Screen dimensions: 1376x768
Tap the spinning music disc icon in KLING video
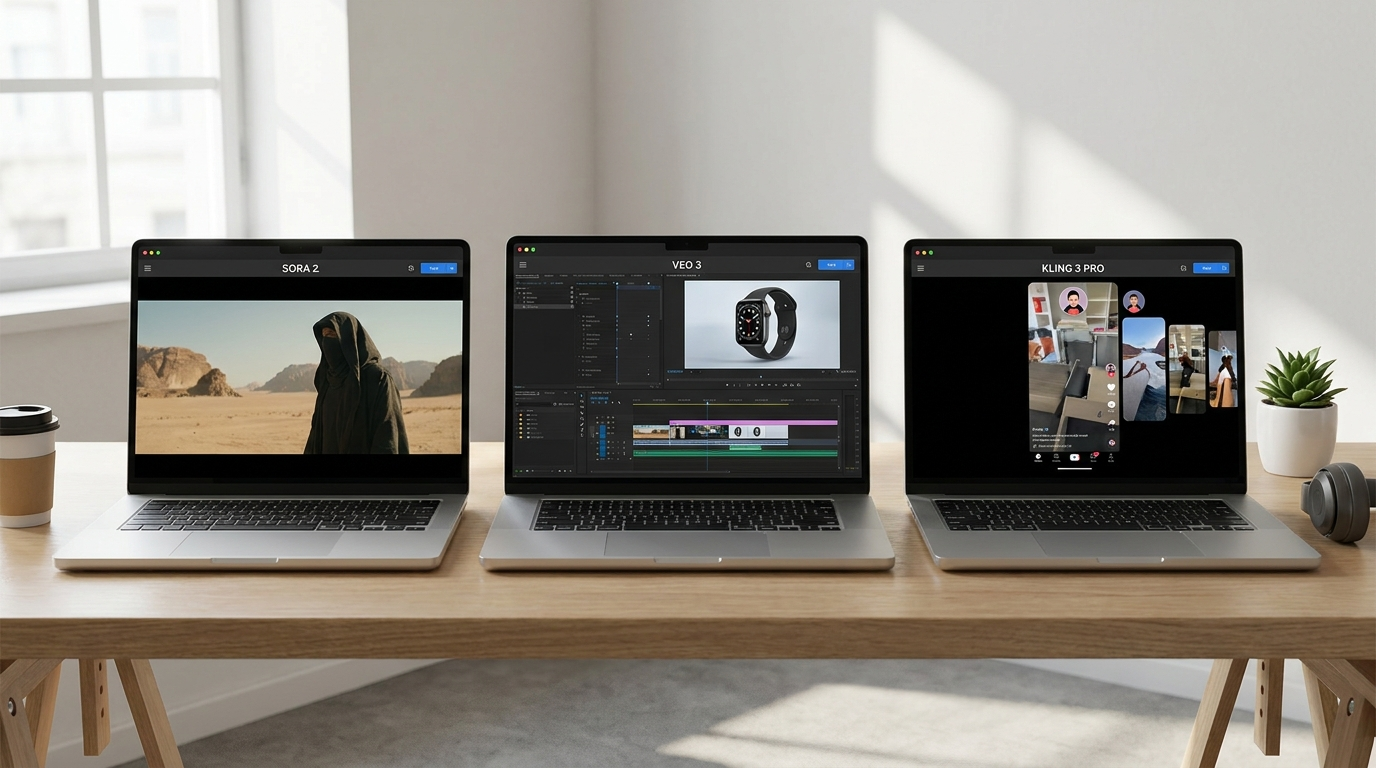[1112, 442]
